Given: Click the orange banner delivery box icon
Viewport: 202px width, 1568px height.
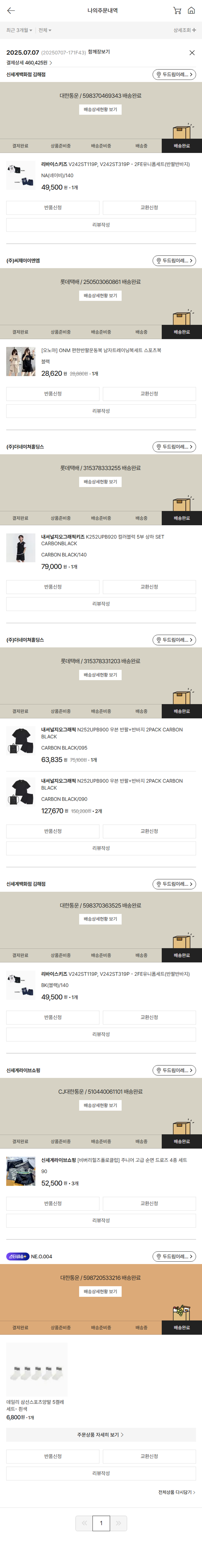Looking at the screenshot, I should tap(181, 1312).
